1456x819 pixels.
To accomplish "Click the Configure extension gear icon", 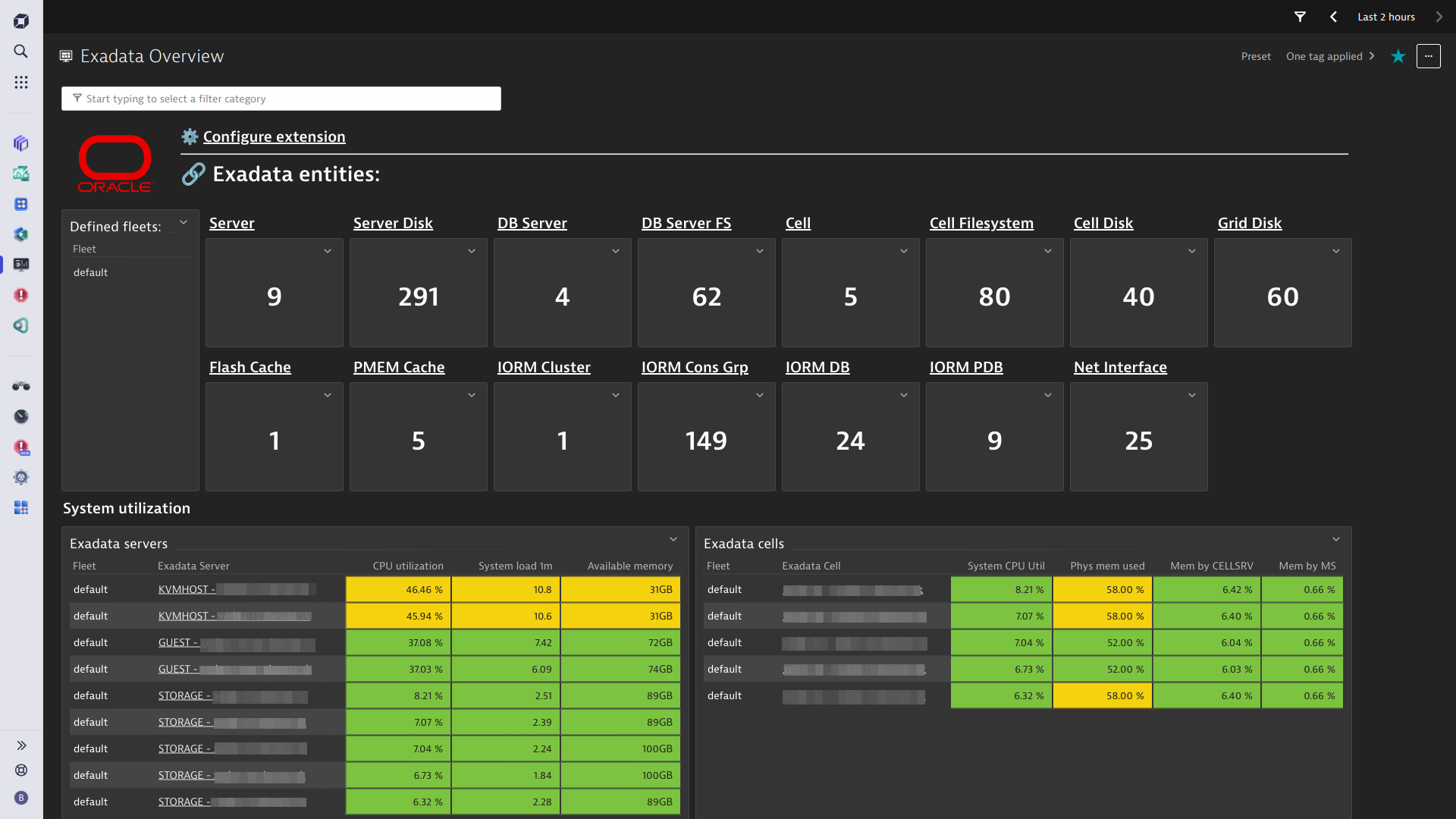I will [x=190, y=136].
